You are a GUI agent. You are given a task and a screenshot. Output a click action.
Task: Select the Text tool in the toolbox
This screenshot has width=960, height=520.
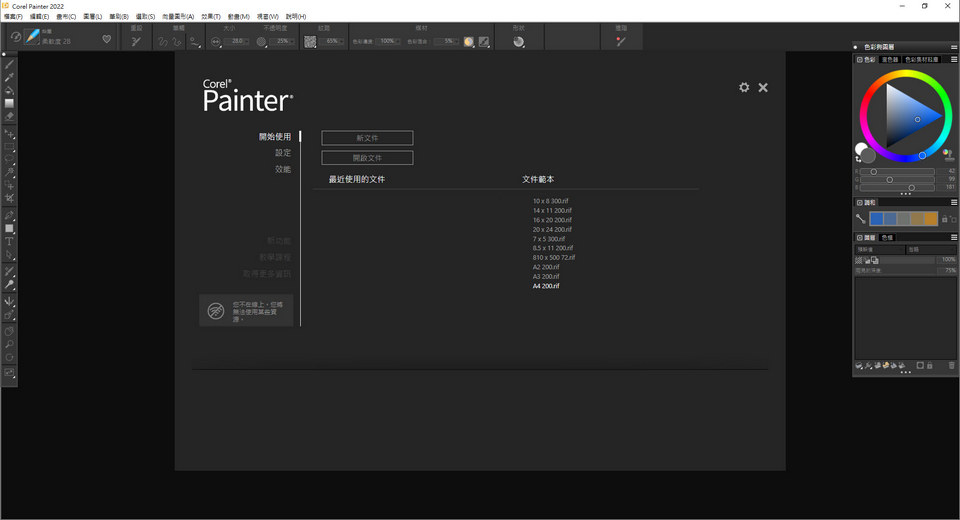coord(10,241)
